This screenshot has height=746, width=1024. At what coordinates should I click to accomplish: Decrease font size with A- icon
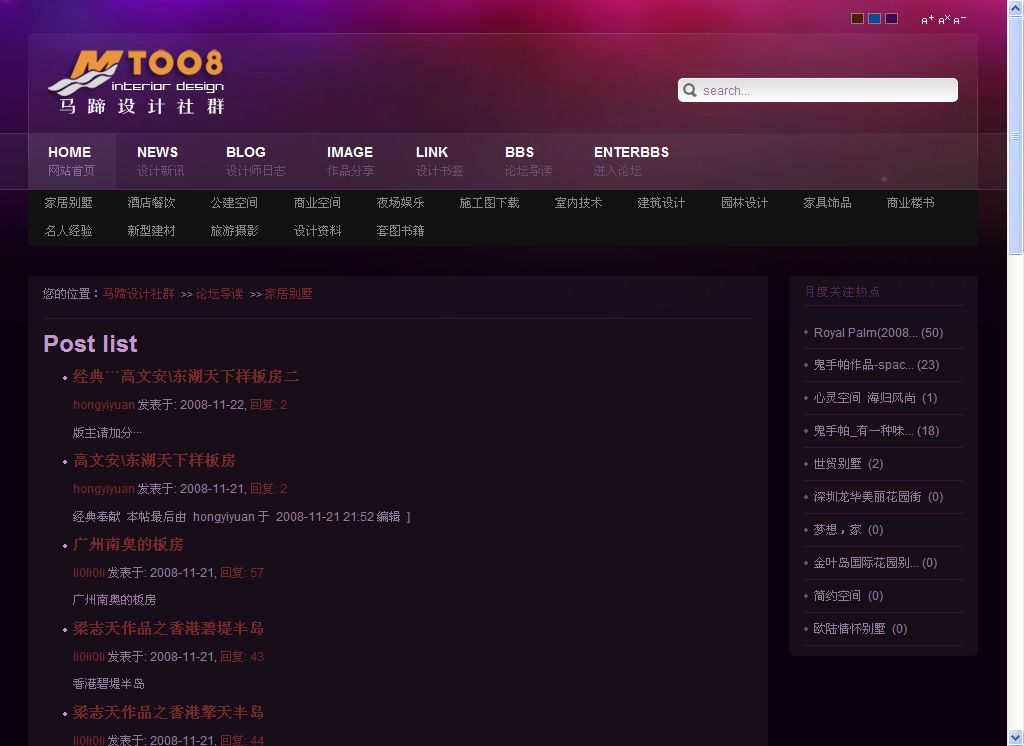[959, 20]
